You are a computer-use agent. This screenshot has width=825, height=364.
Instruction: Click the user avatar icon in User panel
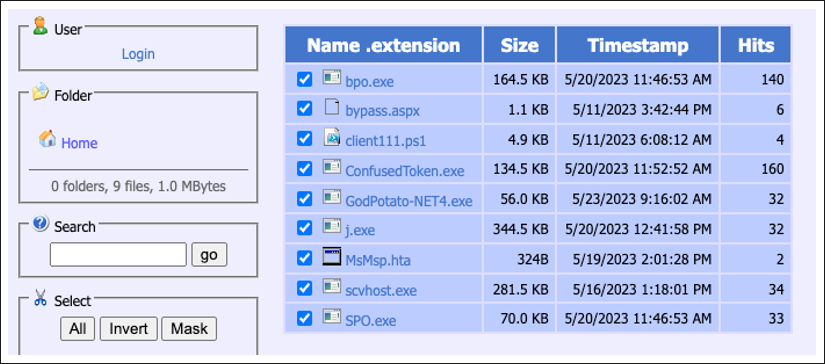point(40,26)
